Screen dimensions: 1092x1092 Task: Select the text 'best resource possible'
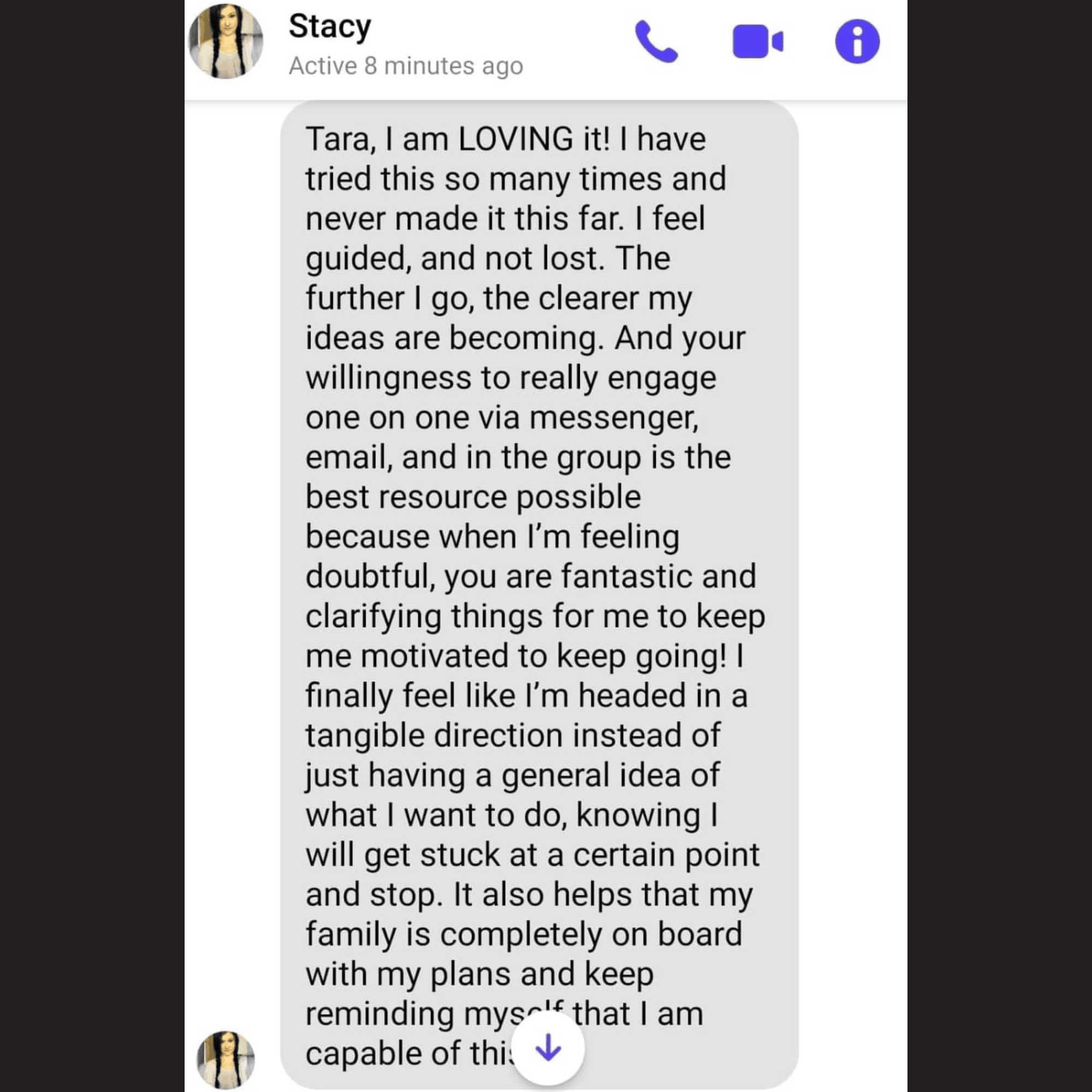[x=473, y=497]
